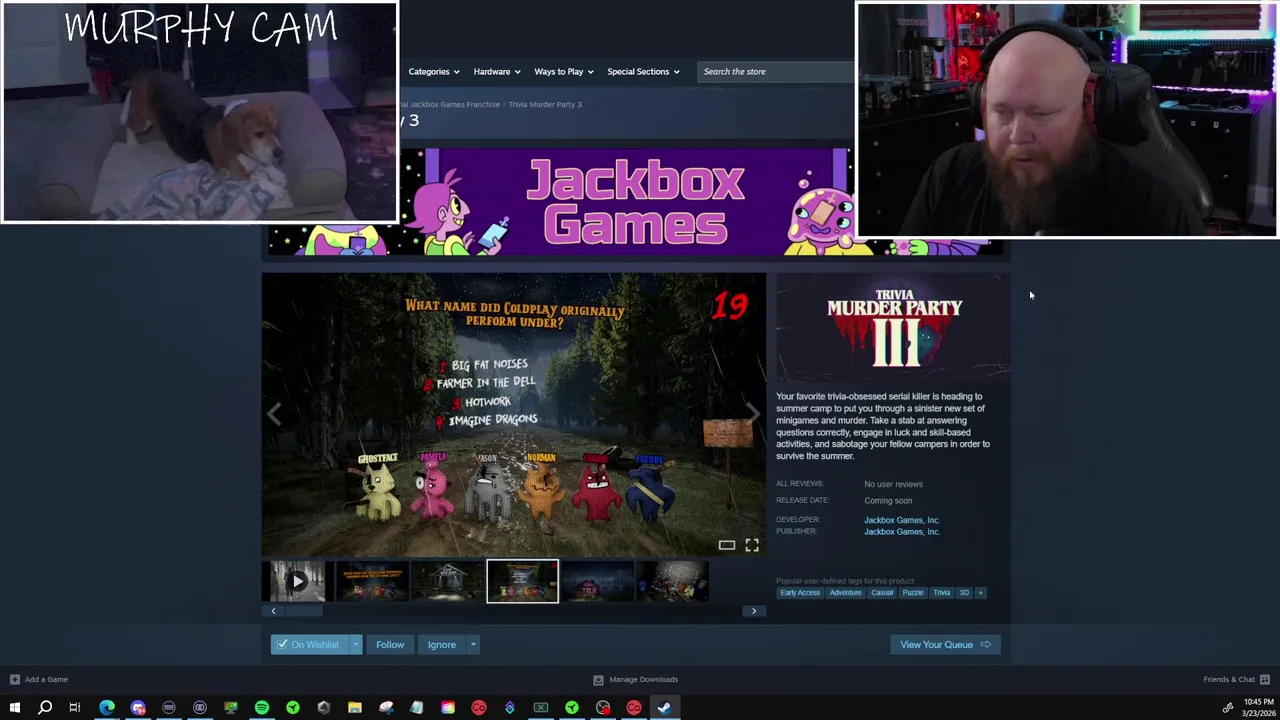The image size is (1280, 720).
Task: Select the cabin screenshot thumbnail
Action: pos(448,581)
